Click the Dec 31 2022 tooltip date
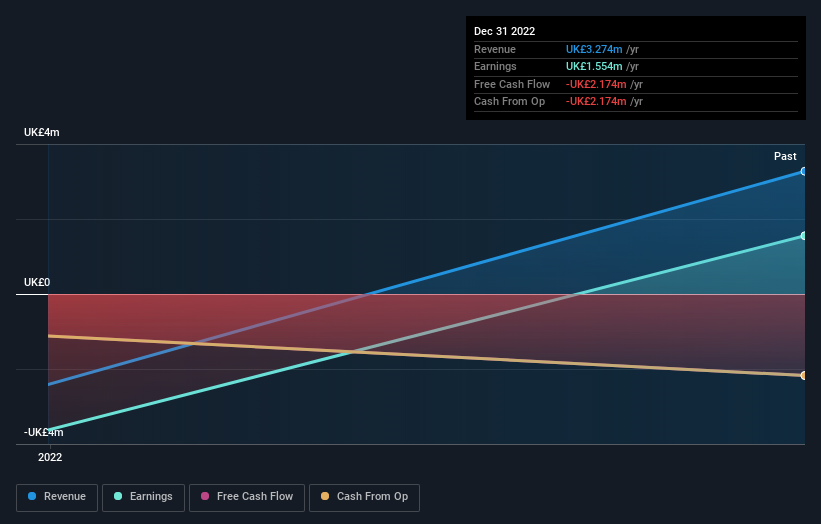Screen dimensions: 821x524 coord(504,31)
